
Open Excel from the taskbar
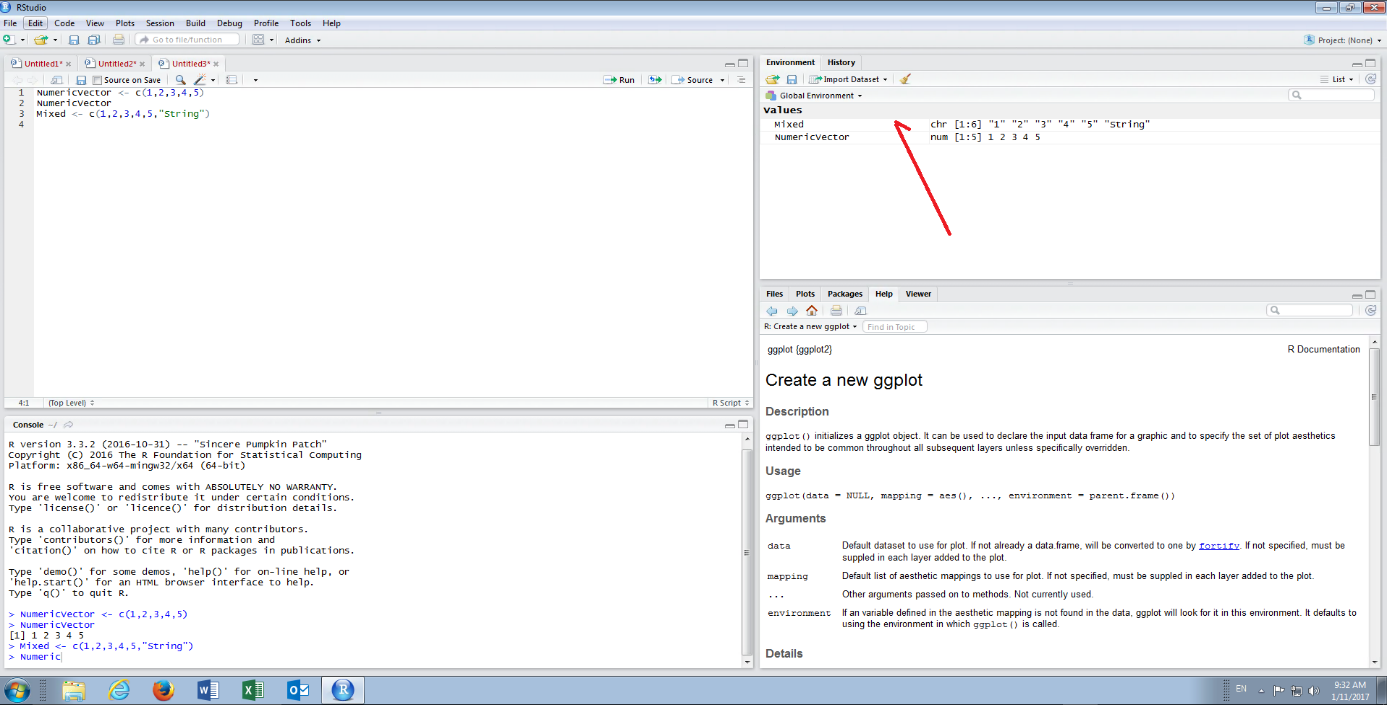253,690
